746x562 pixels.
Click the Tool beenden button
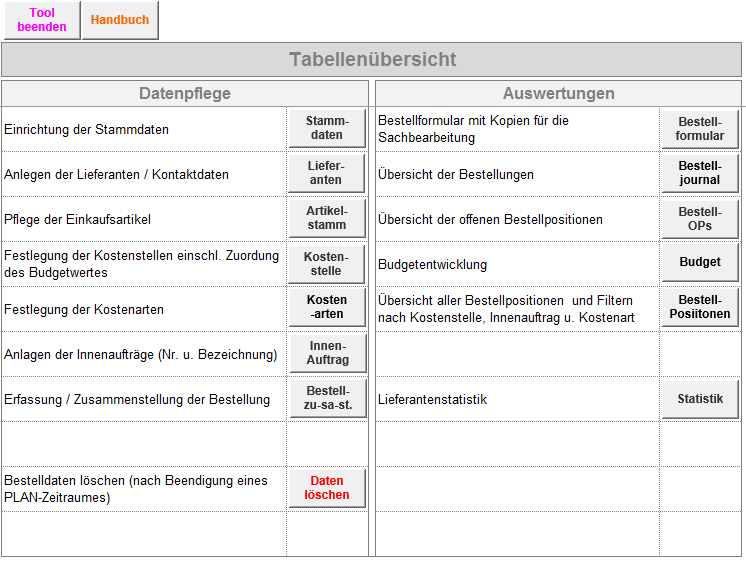pyautogui.click(x=41, y=20)
